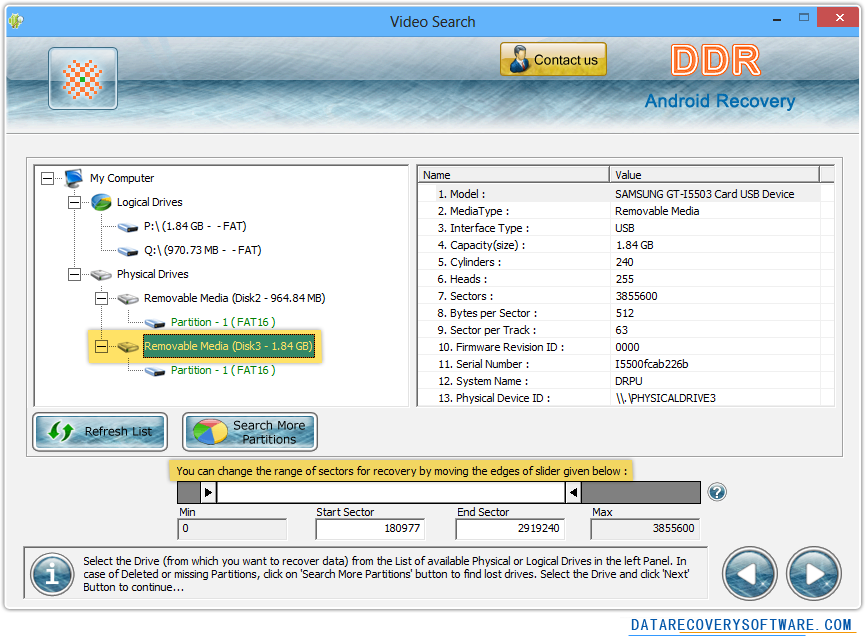Click the info icon in bottom panel
Screen dimensions: 866x636
tap(52, 574)
